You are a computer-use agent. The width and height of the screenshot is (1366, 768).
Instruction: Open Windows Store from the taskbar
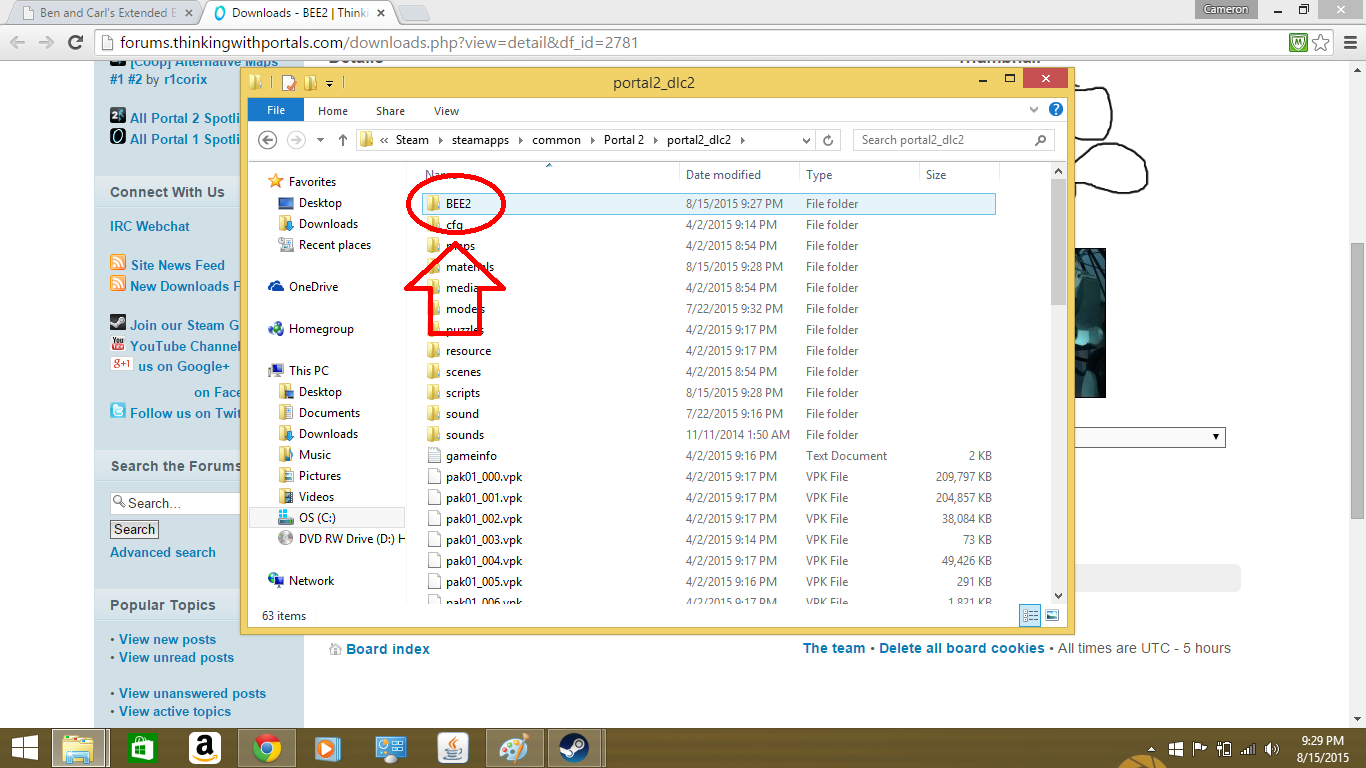(x=144, y=748)
